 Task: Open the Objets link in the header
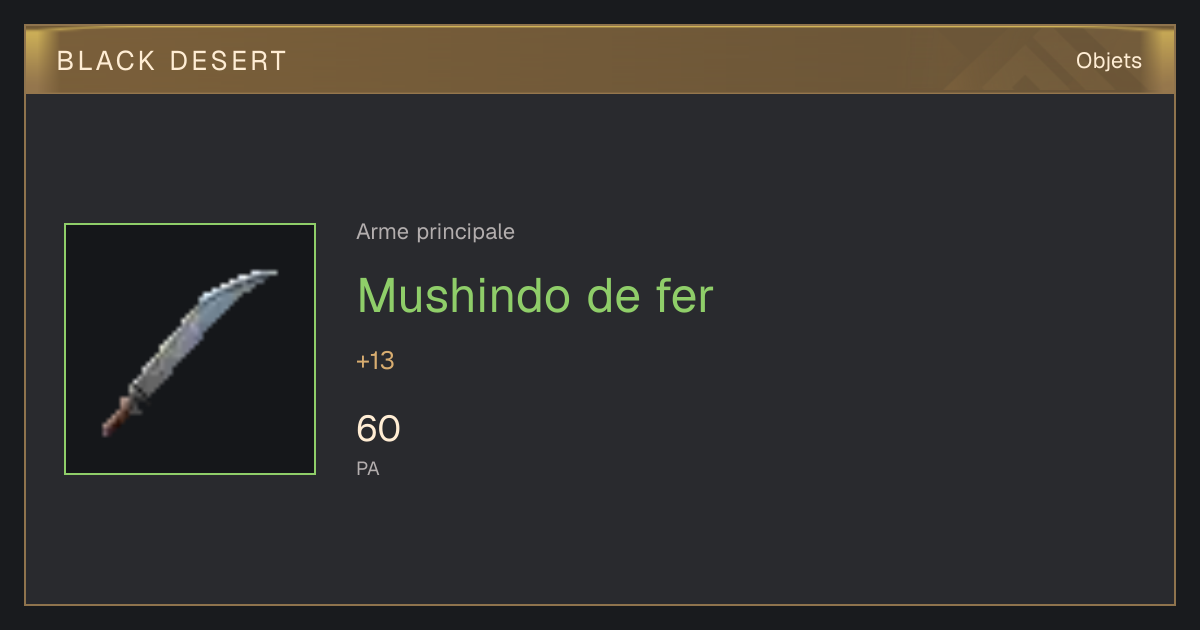click(1109, 61)
